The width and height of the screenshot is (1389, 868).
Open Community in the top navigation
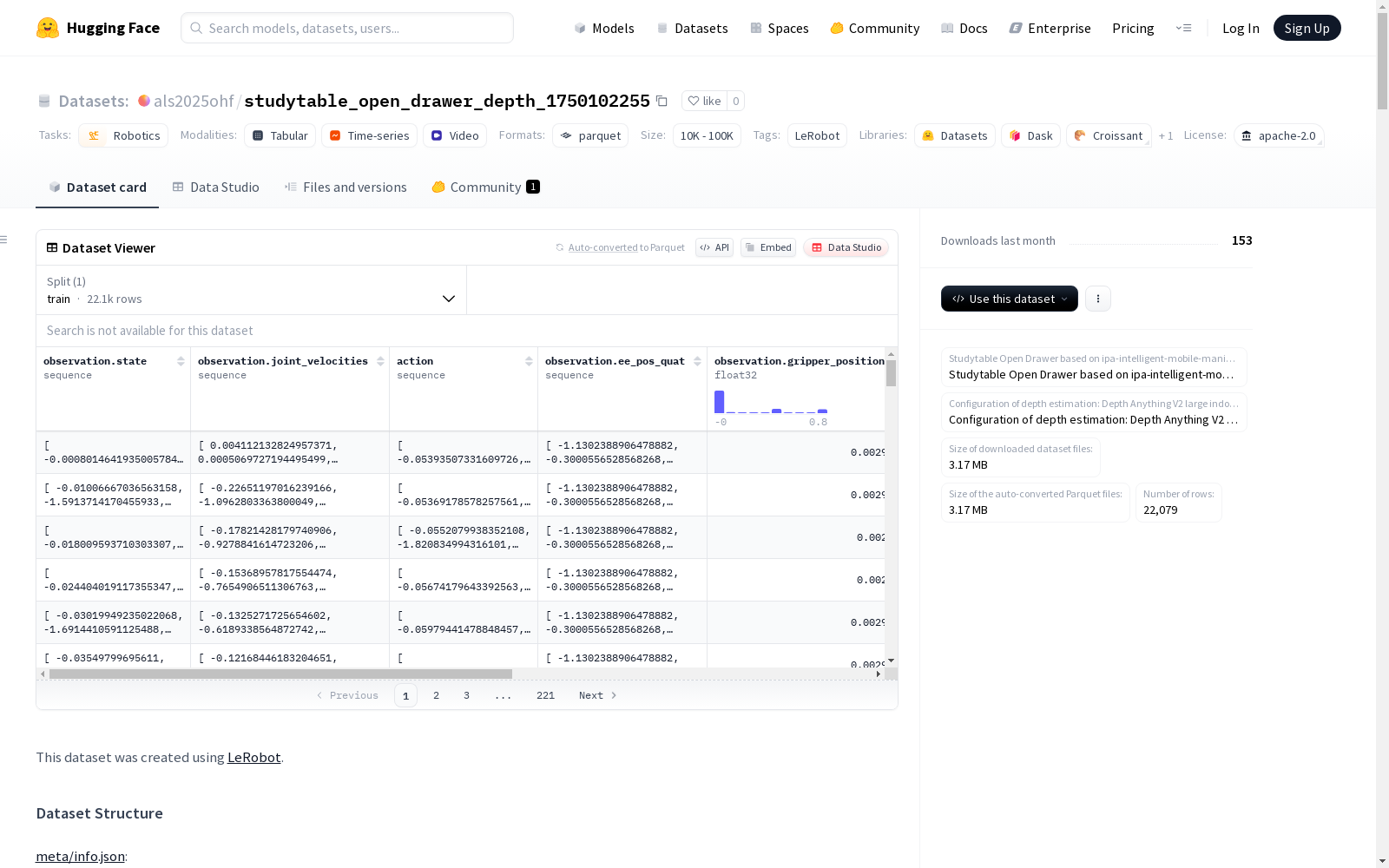[x=875, y=28]
